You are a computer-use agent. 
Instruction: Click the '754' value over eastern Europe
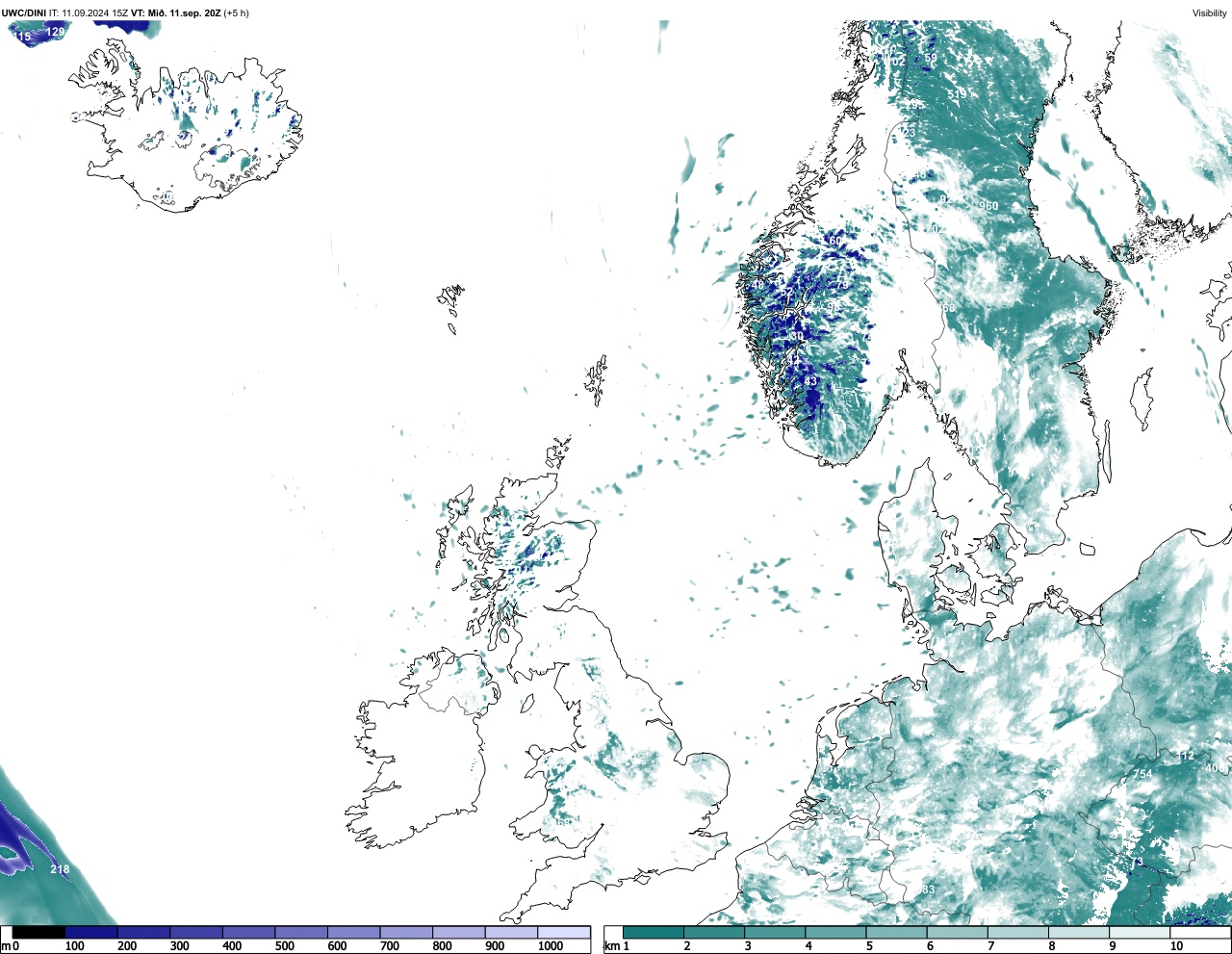point(1142,774)
